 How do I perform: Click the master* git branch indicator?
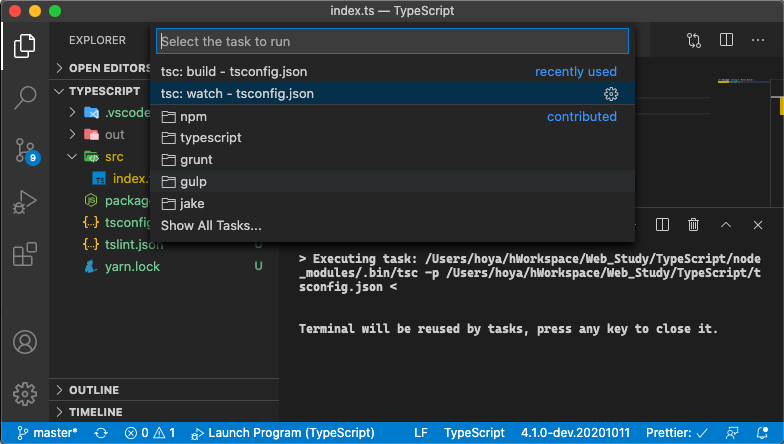pos(48,432)
